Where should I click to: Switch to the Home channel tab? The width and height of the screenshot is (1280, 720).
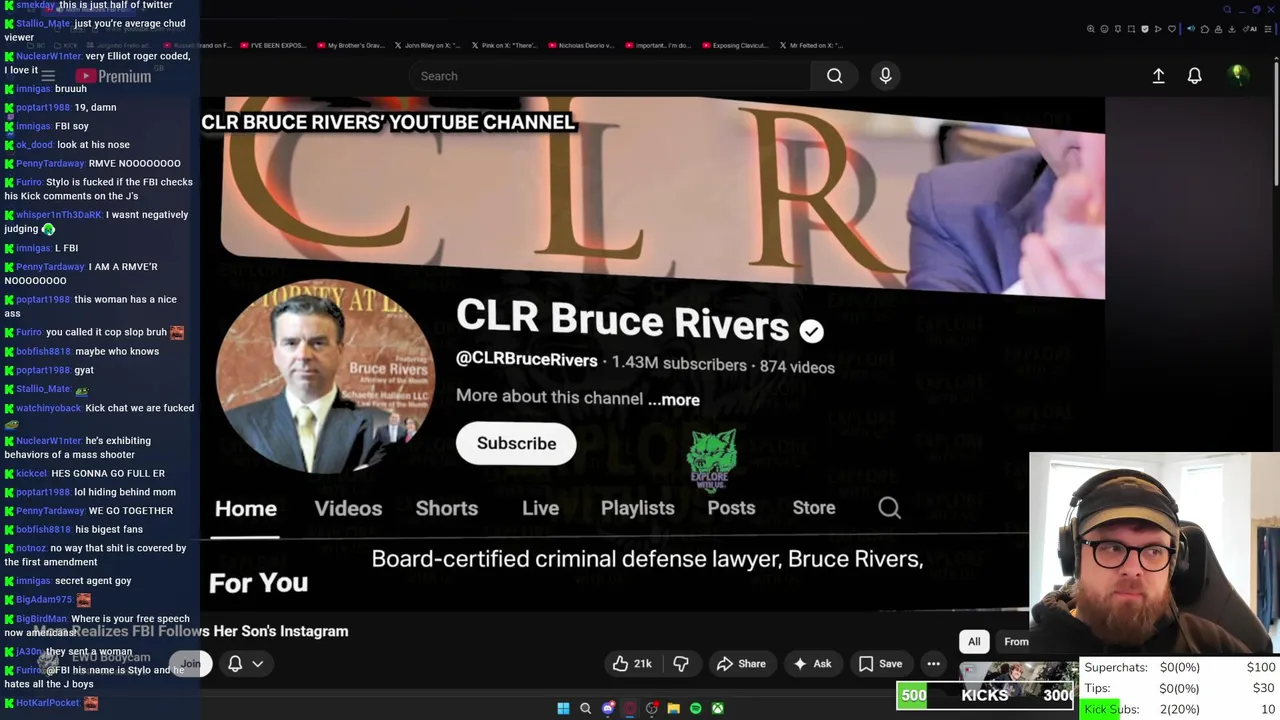245,508
